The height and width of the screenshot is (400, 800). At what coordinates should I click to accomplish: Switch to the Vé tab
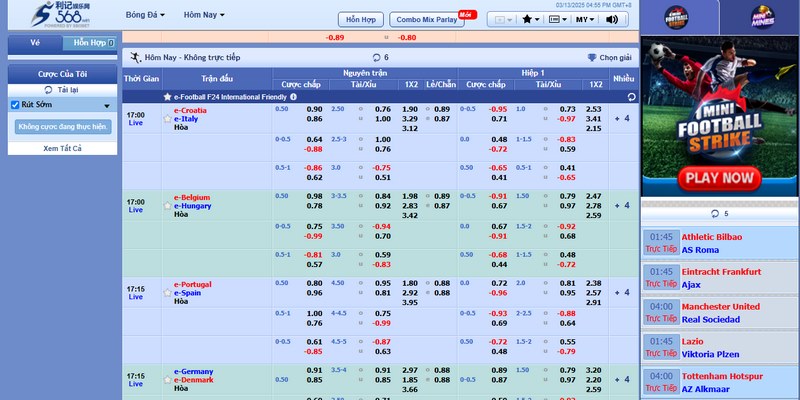pos(35,43)
